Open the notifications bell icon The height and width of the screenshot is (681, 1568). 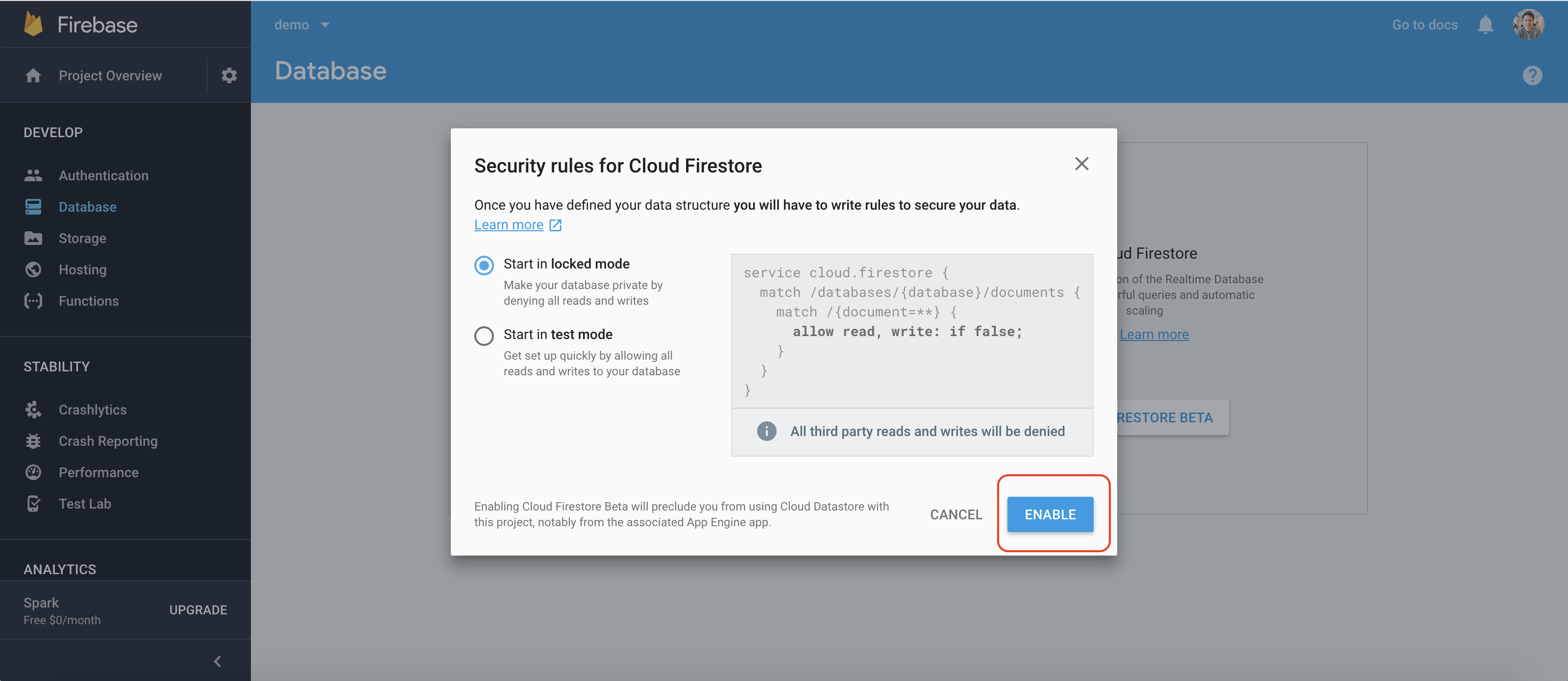[1485, 25]
